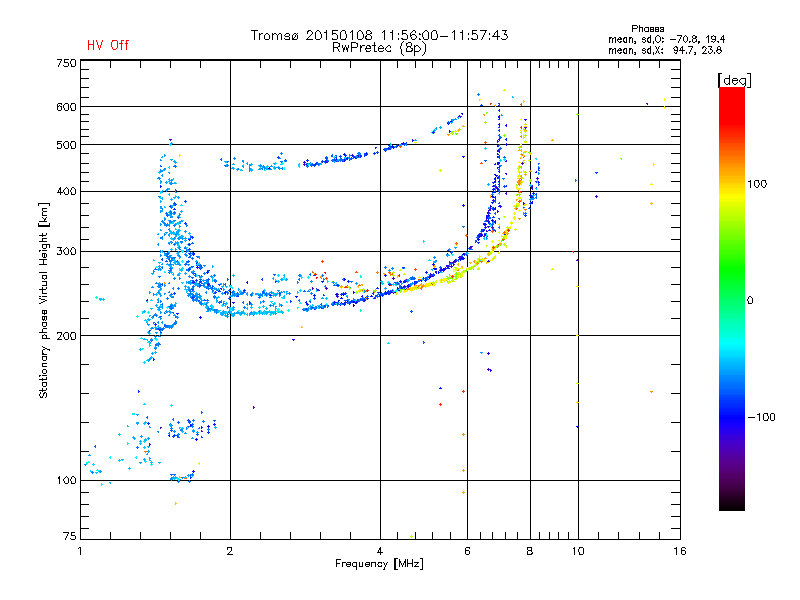Click the '[deg]' colorbar unit label

pyautogui.click(x=734, y=80)
